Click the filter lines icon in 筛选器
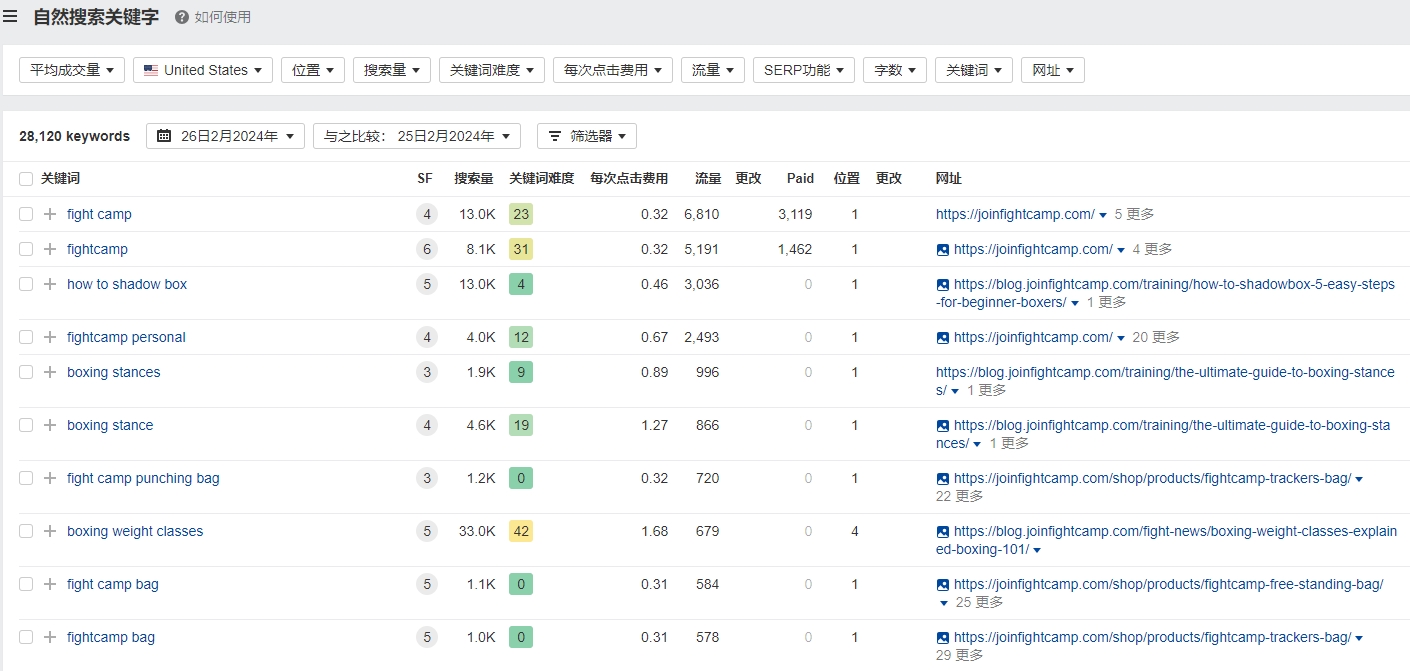 tap(555, 136)
